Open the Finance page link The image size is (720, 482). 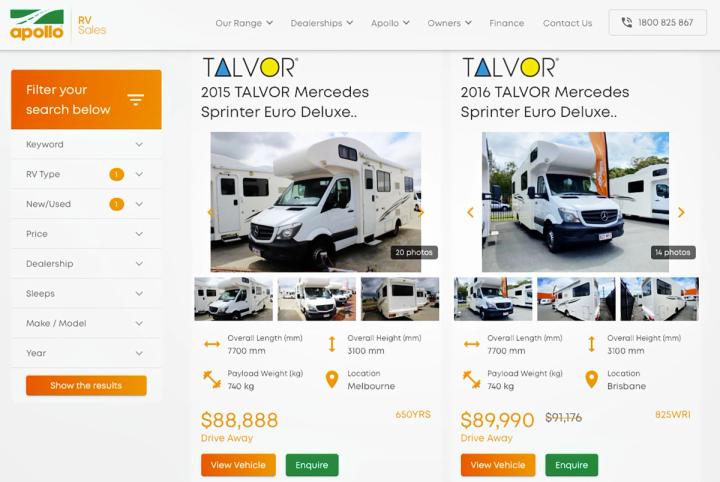pyautogui.click(x=506, y=23)
